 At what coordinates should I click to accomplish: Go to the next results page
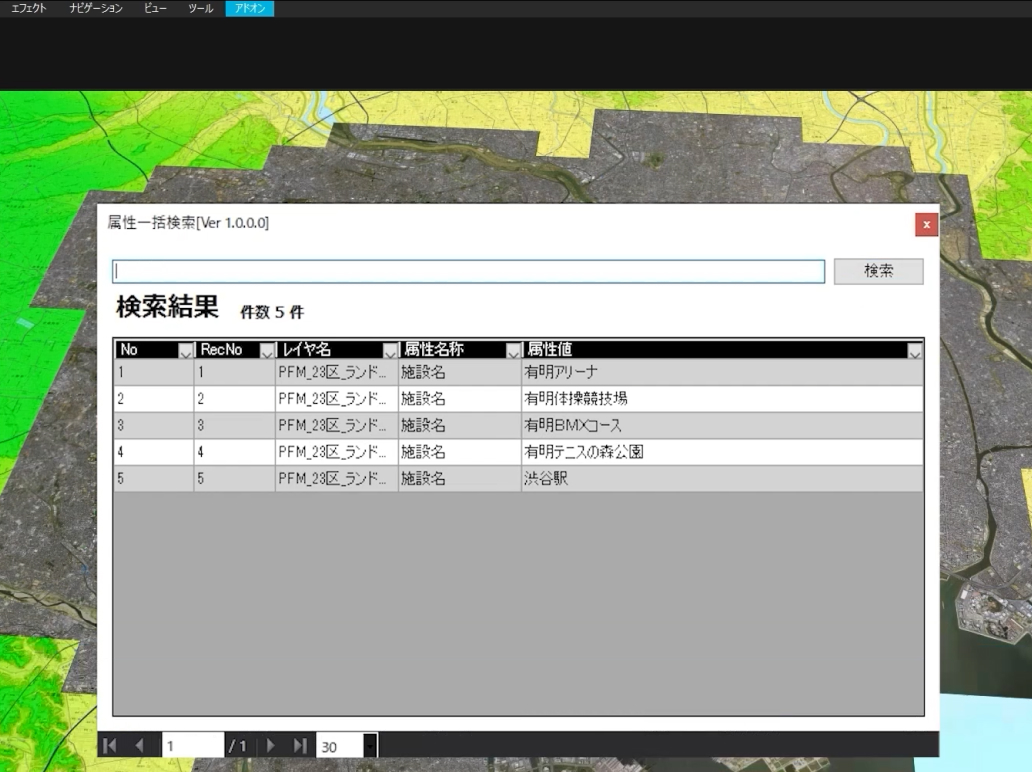point(271,743)
